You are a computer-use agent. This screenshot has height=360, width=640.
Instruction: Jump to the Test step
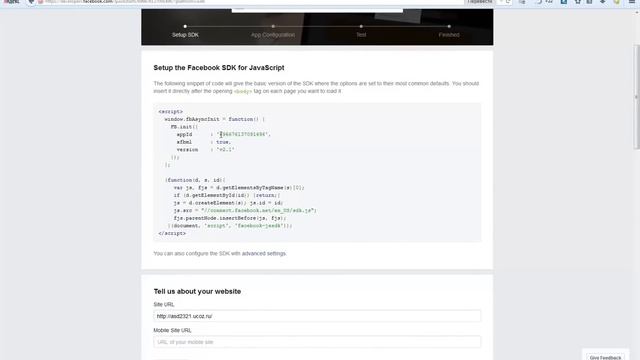click(x=361, y=35)
